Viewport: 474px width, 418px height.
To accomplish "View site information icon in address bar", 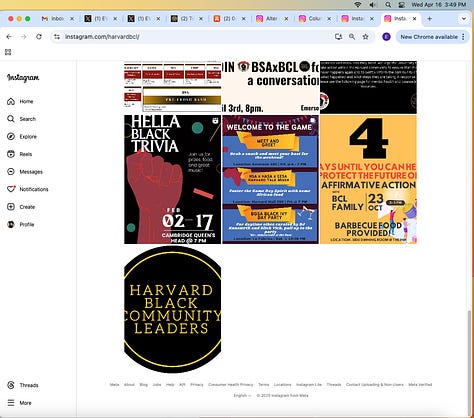I will tap(57, 37).
